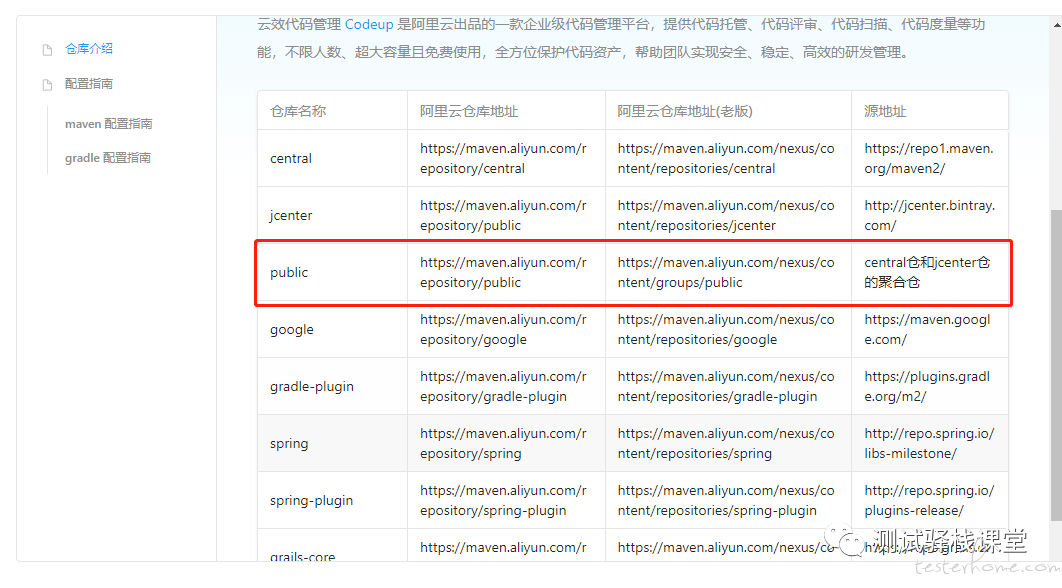Click the old repositories/jcenter nexus address
Viewport: 1062px width, 588px height.
[x=726, y=215]
